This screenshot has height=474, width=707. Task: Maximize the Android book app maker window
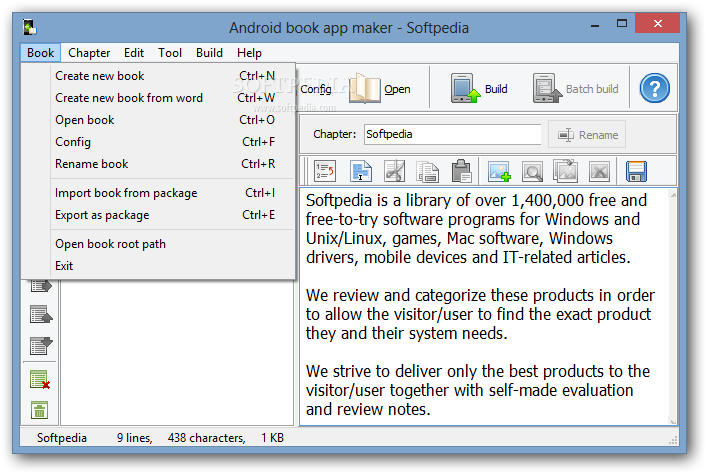point(622,23)
